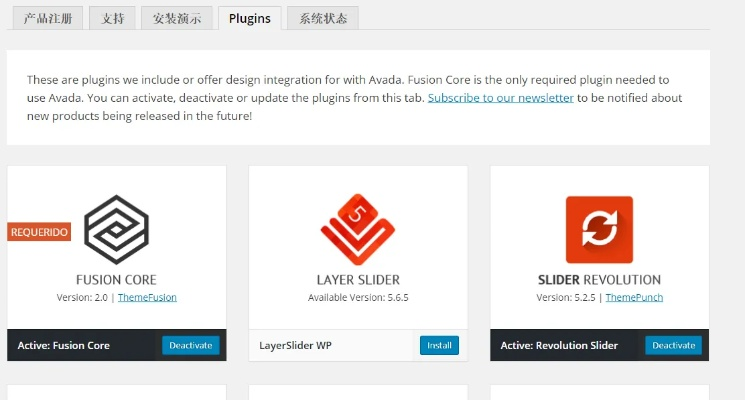Screen dimensions: 745x400
Task: Open the Subscribe to our newsletter link
Action: coord(500,98)
